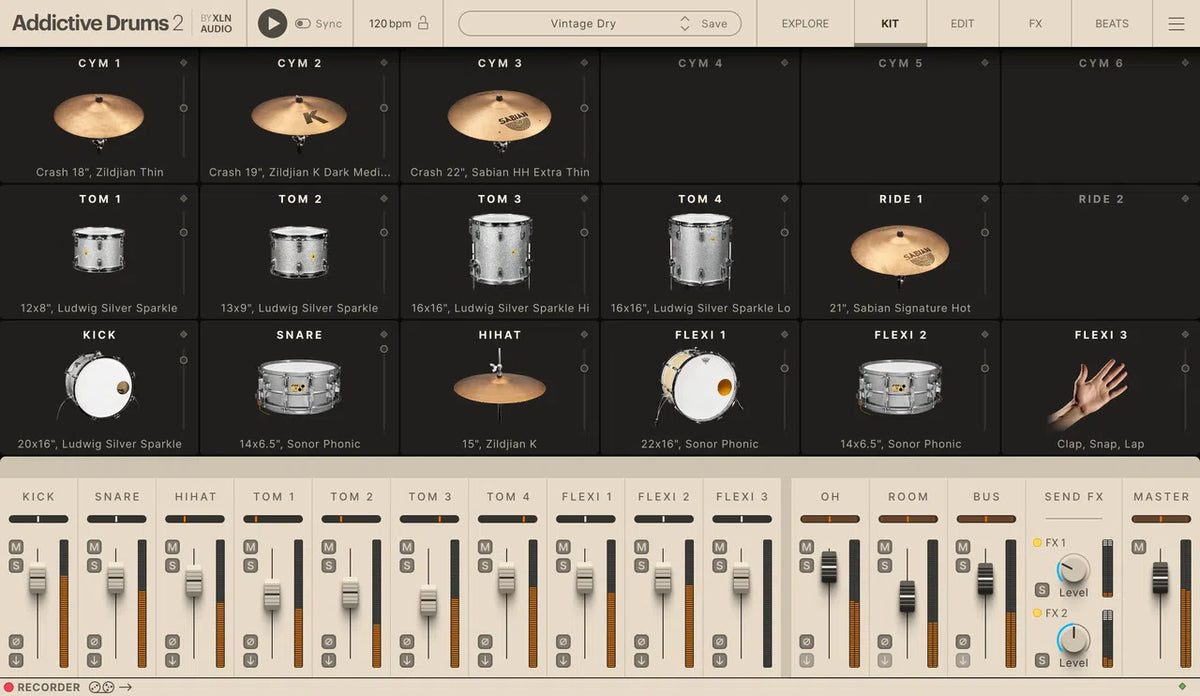Click the arrow icon next to the Recorder label

[125, 687]
